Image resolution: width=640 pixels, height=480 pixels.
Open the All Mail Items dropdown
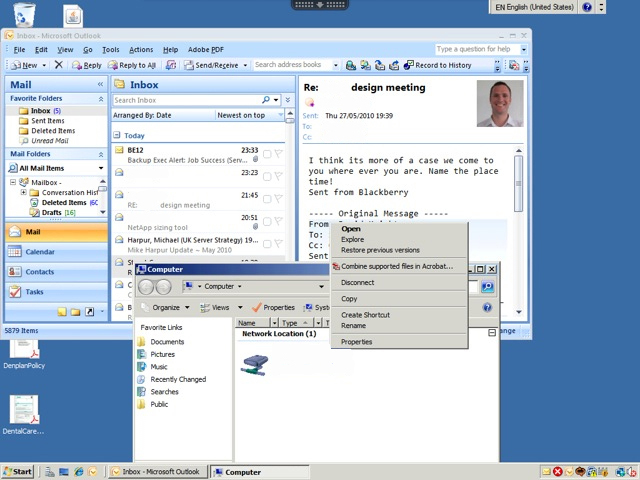pos(100,168)
